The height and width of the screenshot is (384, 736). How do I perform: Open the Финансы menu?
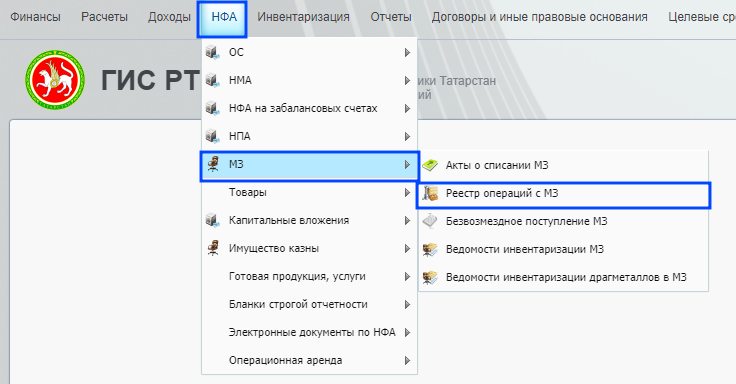[x=35, y=17]
